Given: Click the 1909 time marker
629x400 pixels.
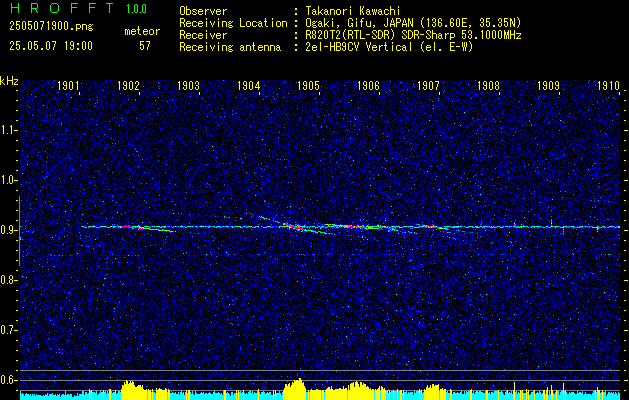Looking at the screenshot, I should click(x=549, y=86).
